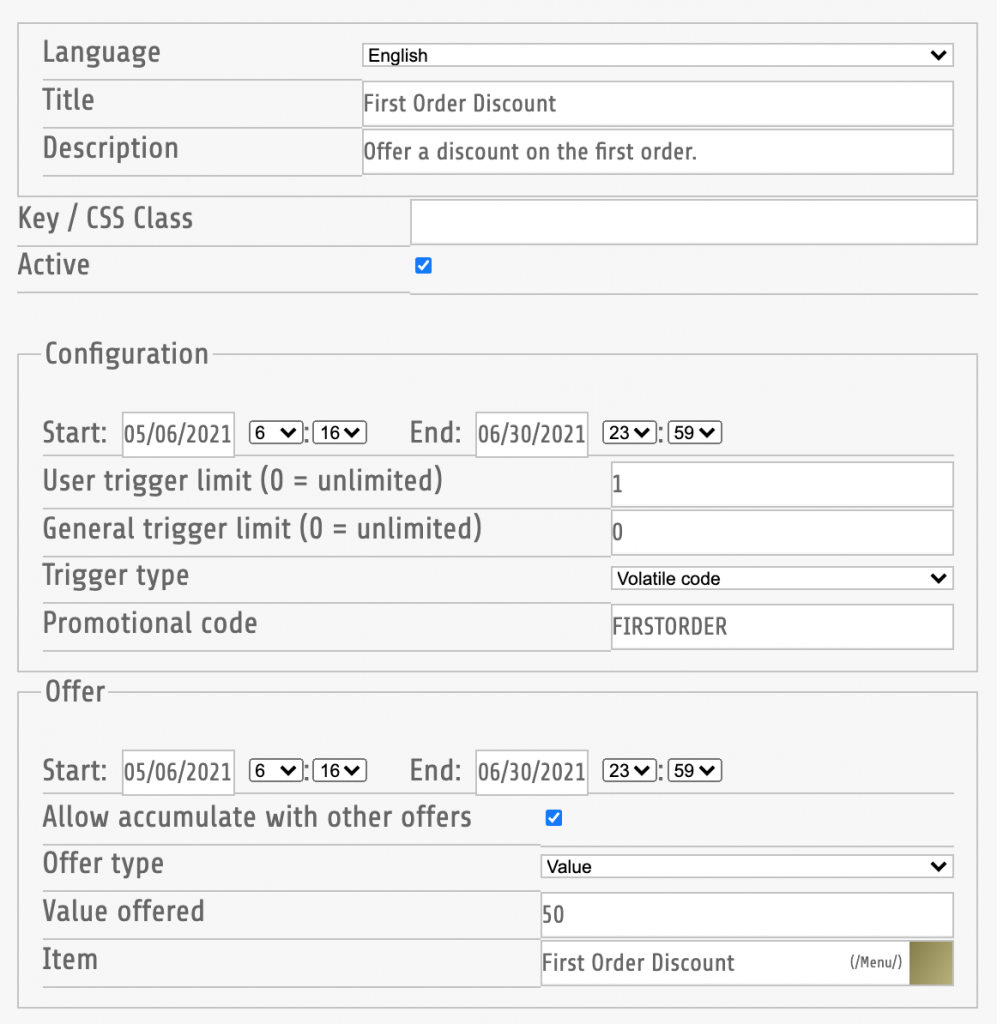
Task: Click the 'Trigger type' label text
Action: (x=116, y=576)
